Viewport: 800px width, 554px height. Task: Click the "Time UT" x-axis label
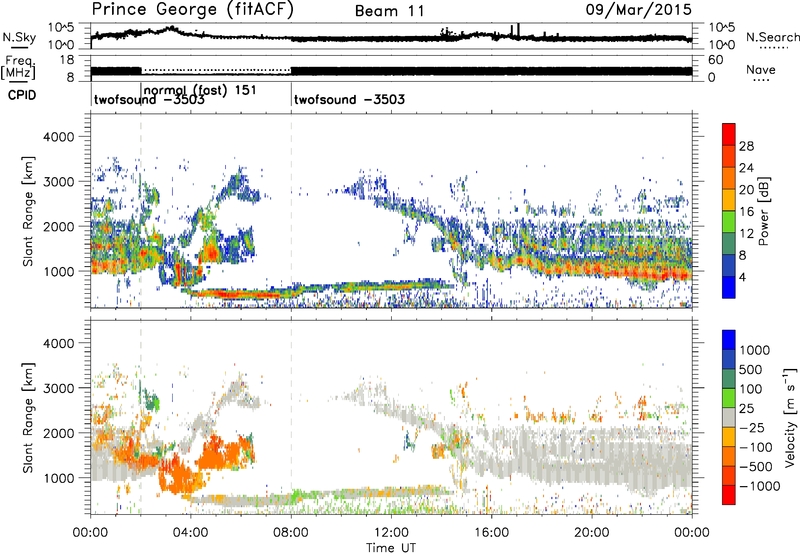(x=391, y=547)
